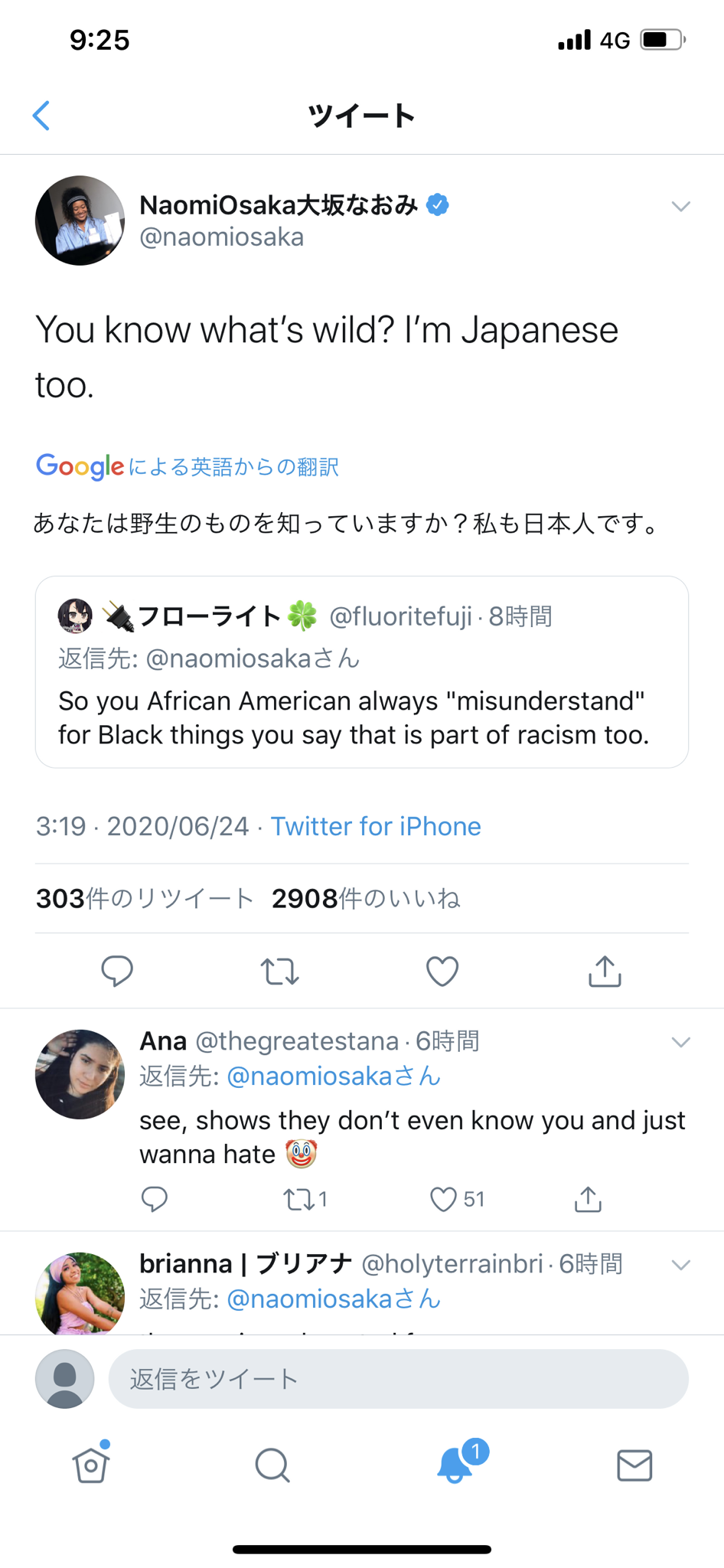Open the Google translation attribution link
This screenshot has height=1568, width=724.
tap(188, 466)
